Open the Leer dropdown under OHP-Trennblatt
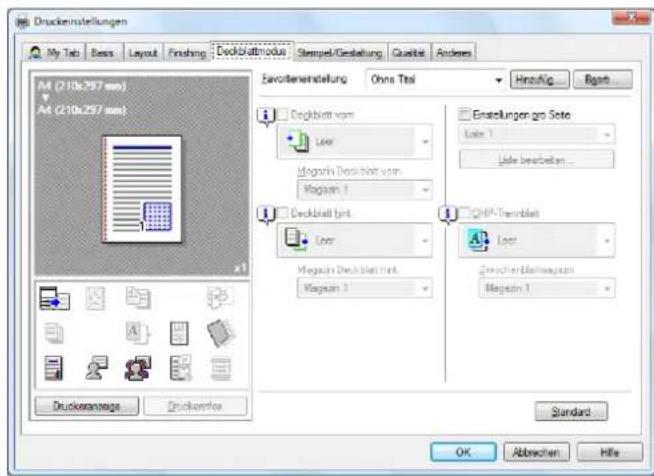Viewport: 654px width, 476px height. point(536,240)
